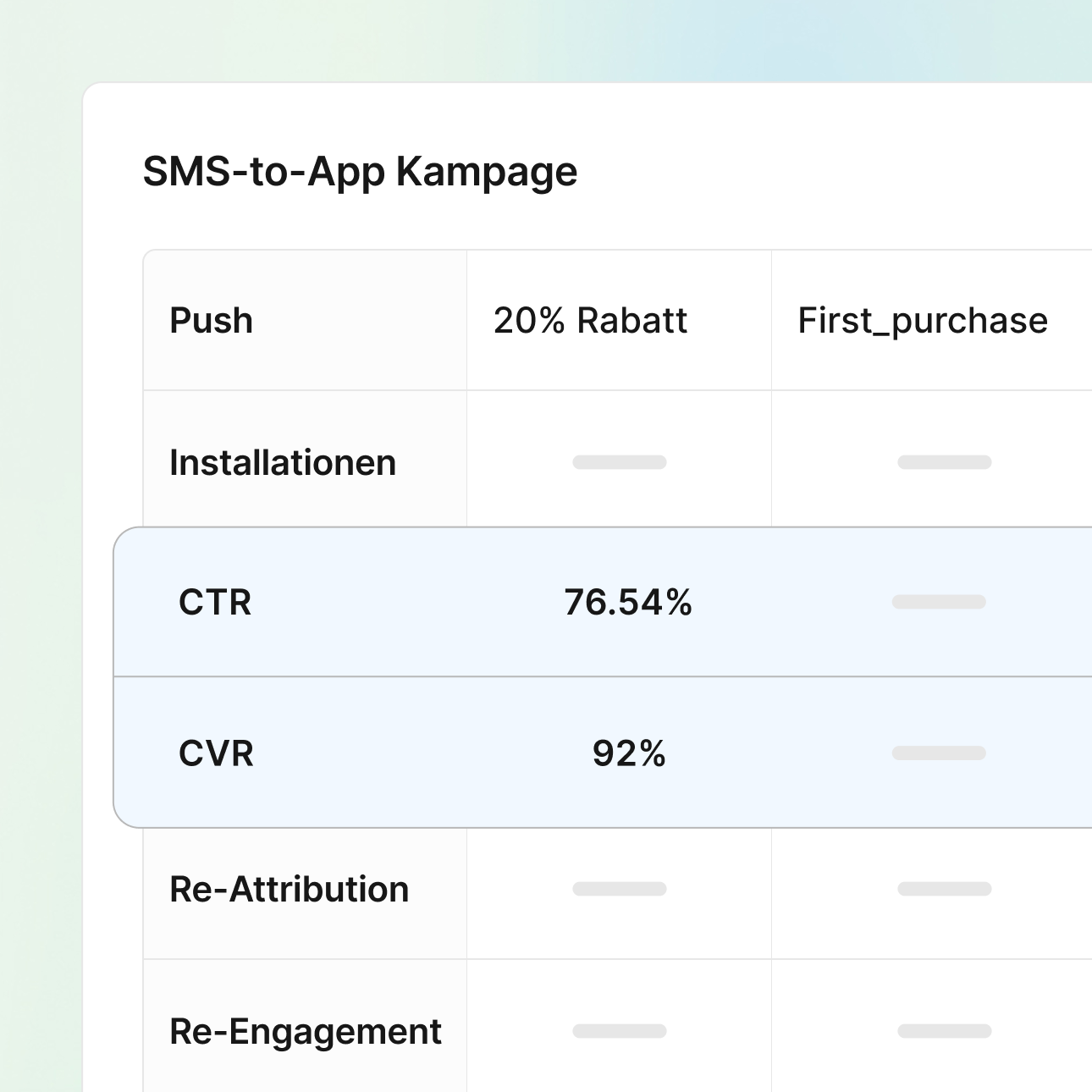This screenshot has width=1092, height=1092.
Task: Click the SMS-to-App Kampage title
Action: click(x=360, y=172)
